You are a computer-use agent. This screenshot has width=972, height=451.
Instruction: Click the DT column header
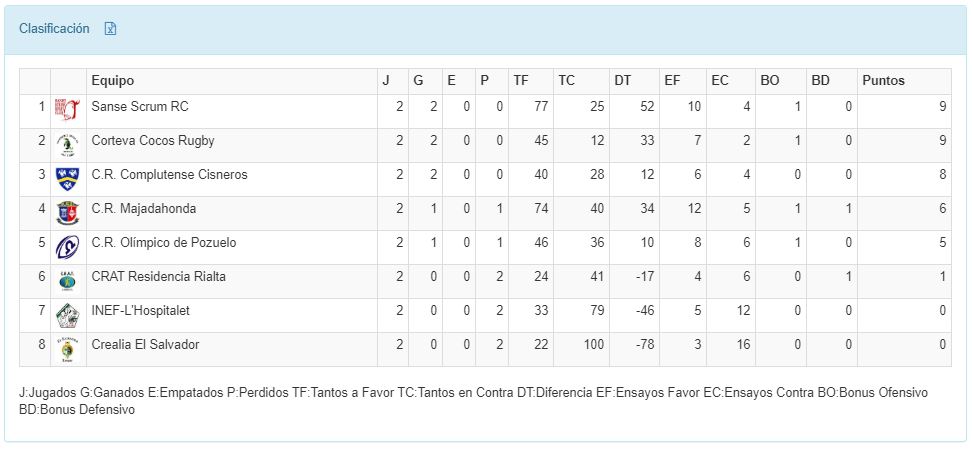coord(622,81)
